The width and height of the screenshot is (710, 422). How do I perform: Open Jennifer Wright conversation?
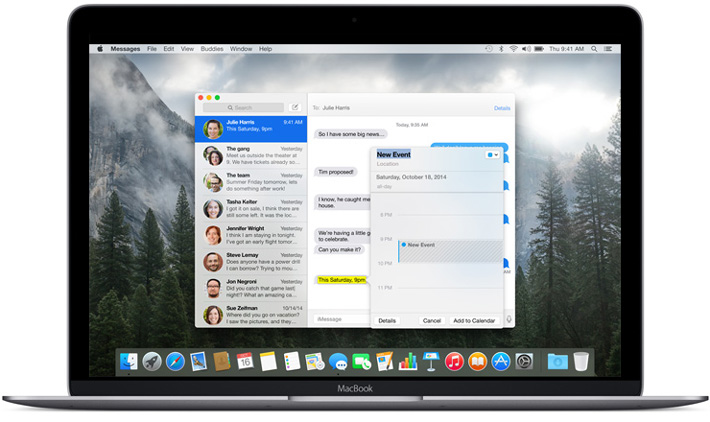251,235
